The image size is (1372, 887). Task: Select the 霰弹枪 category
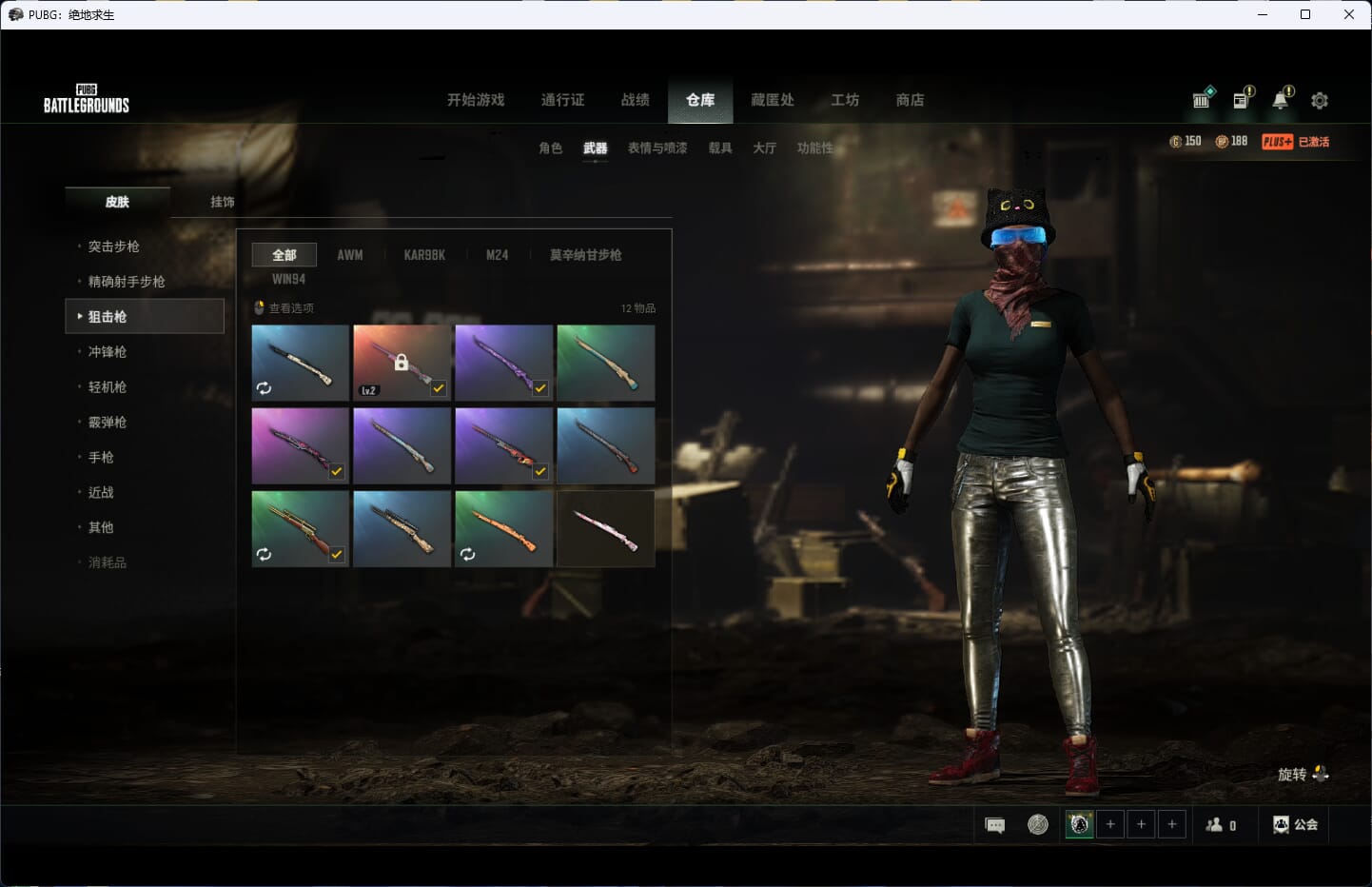click(x=107, y=423)
